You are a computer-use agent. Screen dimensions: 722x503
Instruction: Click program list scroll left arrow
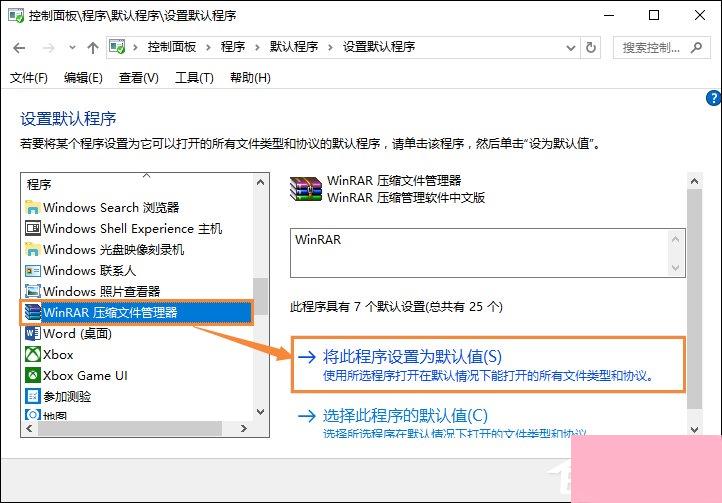pos(29,428)
